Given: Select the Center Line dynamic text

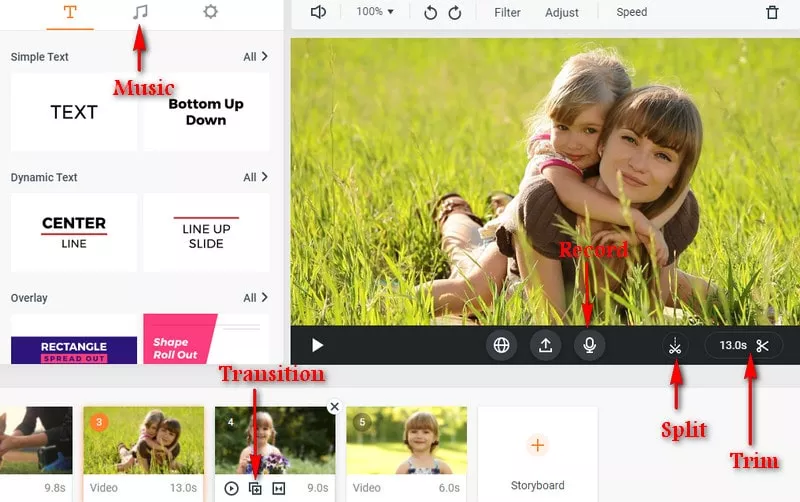Looking at the screenshot, I should (74, 233).
